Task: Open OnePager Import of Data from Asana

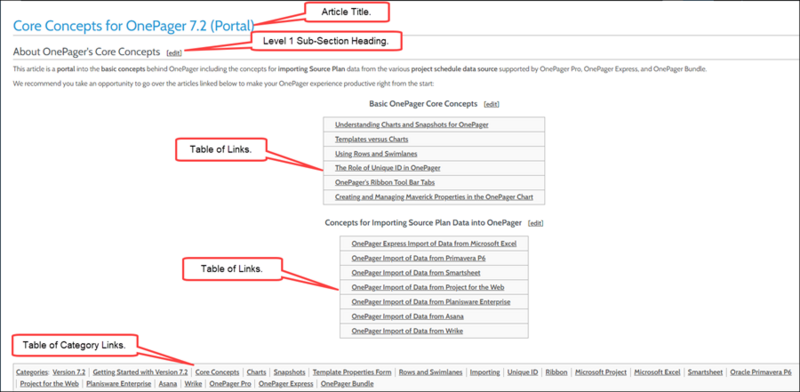Action: [408, 316]
